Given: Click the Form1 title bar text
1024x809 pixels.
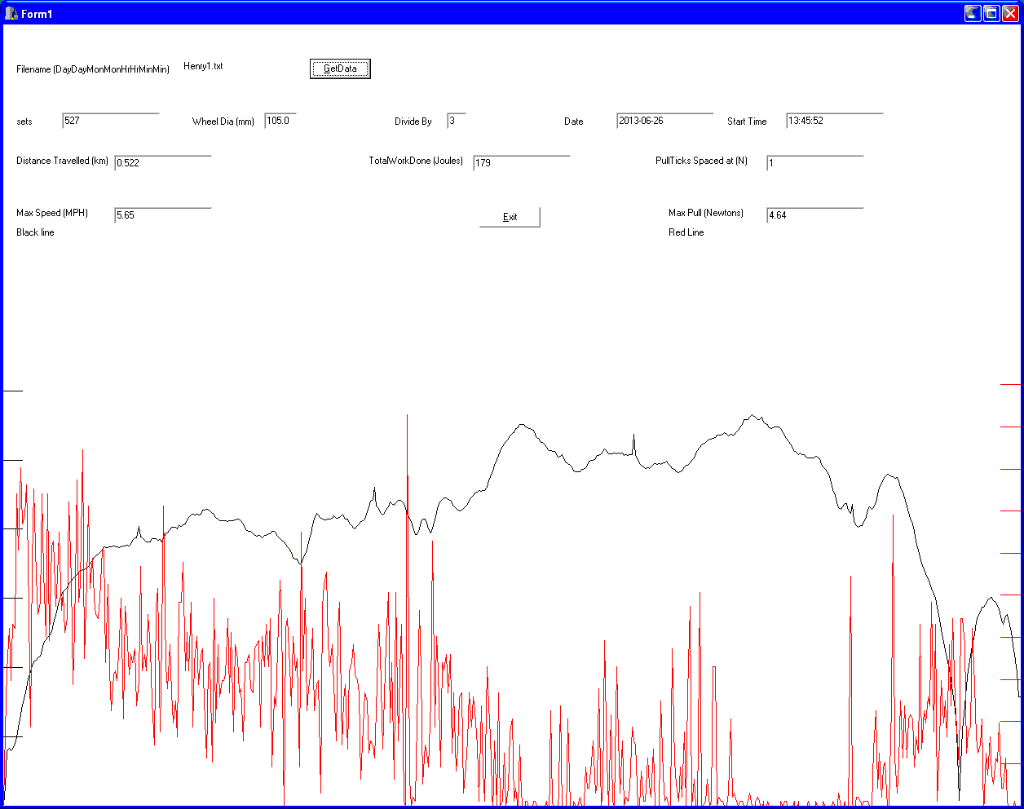Looking at the screenshot, I should point(37,14).
